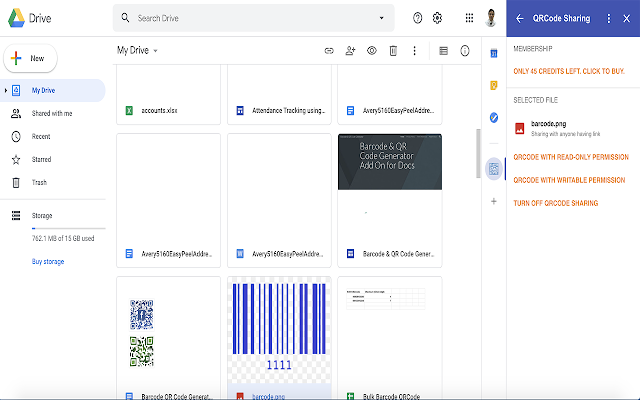Open the barcode.png thumbnail with 1111

[x=279, y=330]
